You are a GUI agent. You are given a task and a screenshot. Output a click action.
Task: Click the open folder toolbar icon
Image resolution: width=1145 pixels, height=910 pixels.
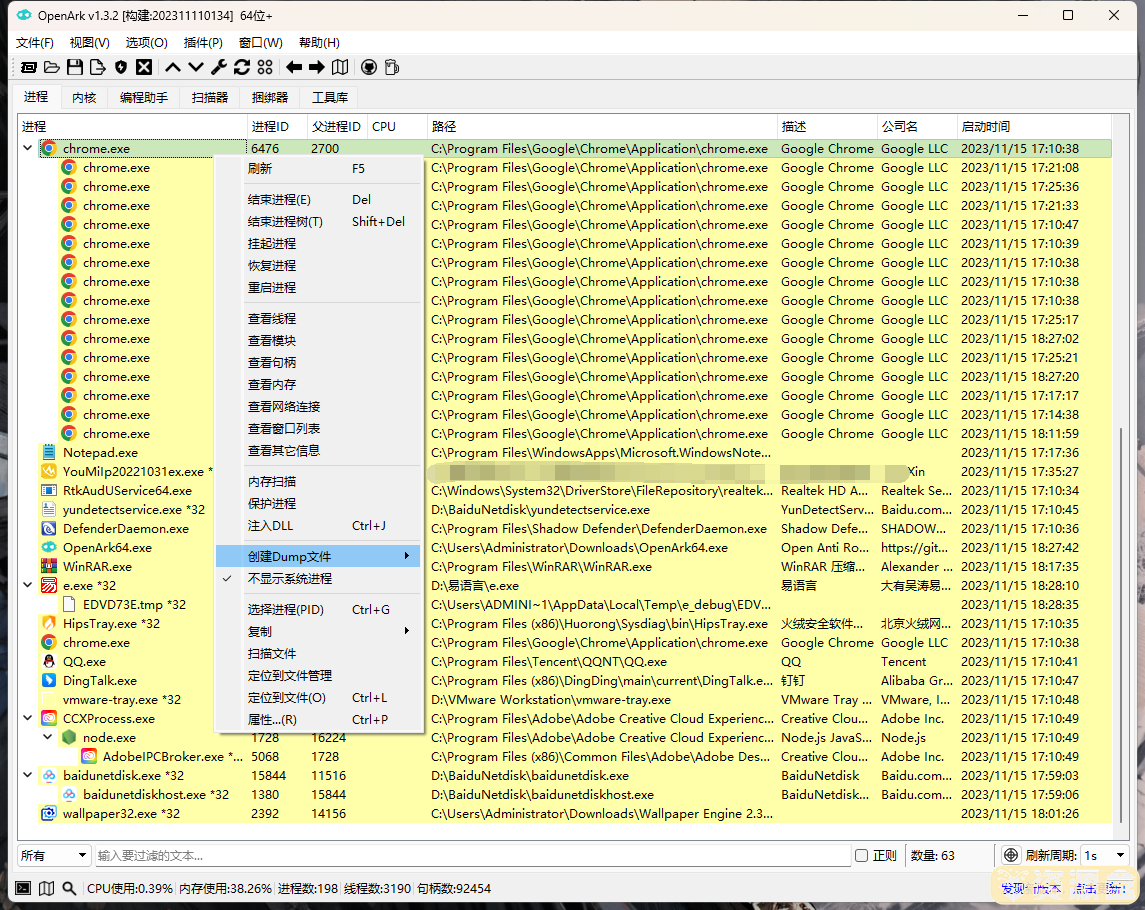click(x=52, y=67)
